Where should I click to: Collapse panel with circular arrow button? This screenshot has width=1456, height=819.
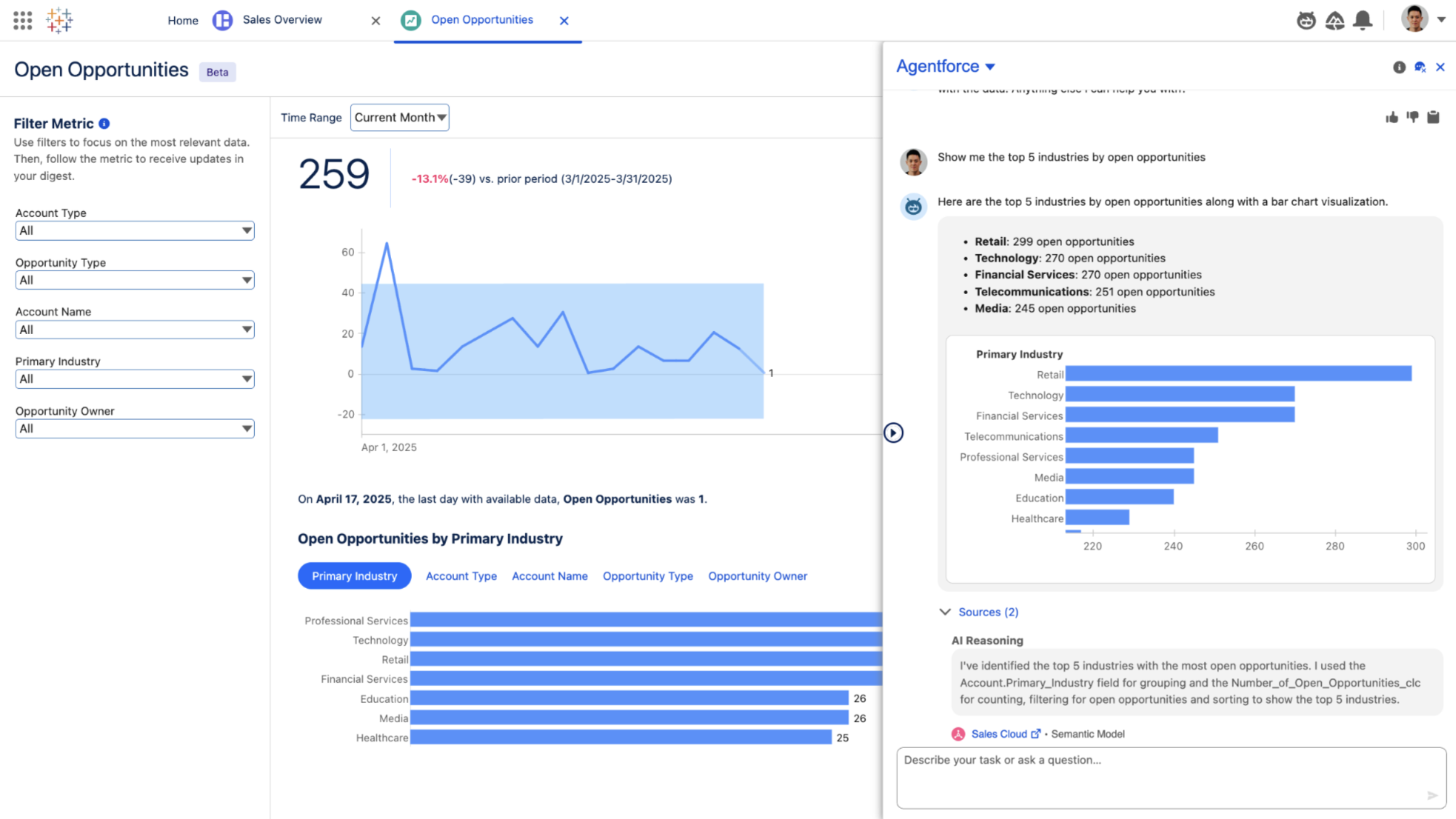tap(893, 433)
